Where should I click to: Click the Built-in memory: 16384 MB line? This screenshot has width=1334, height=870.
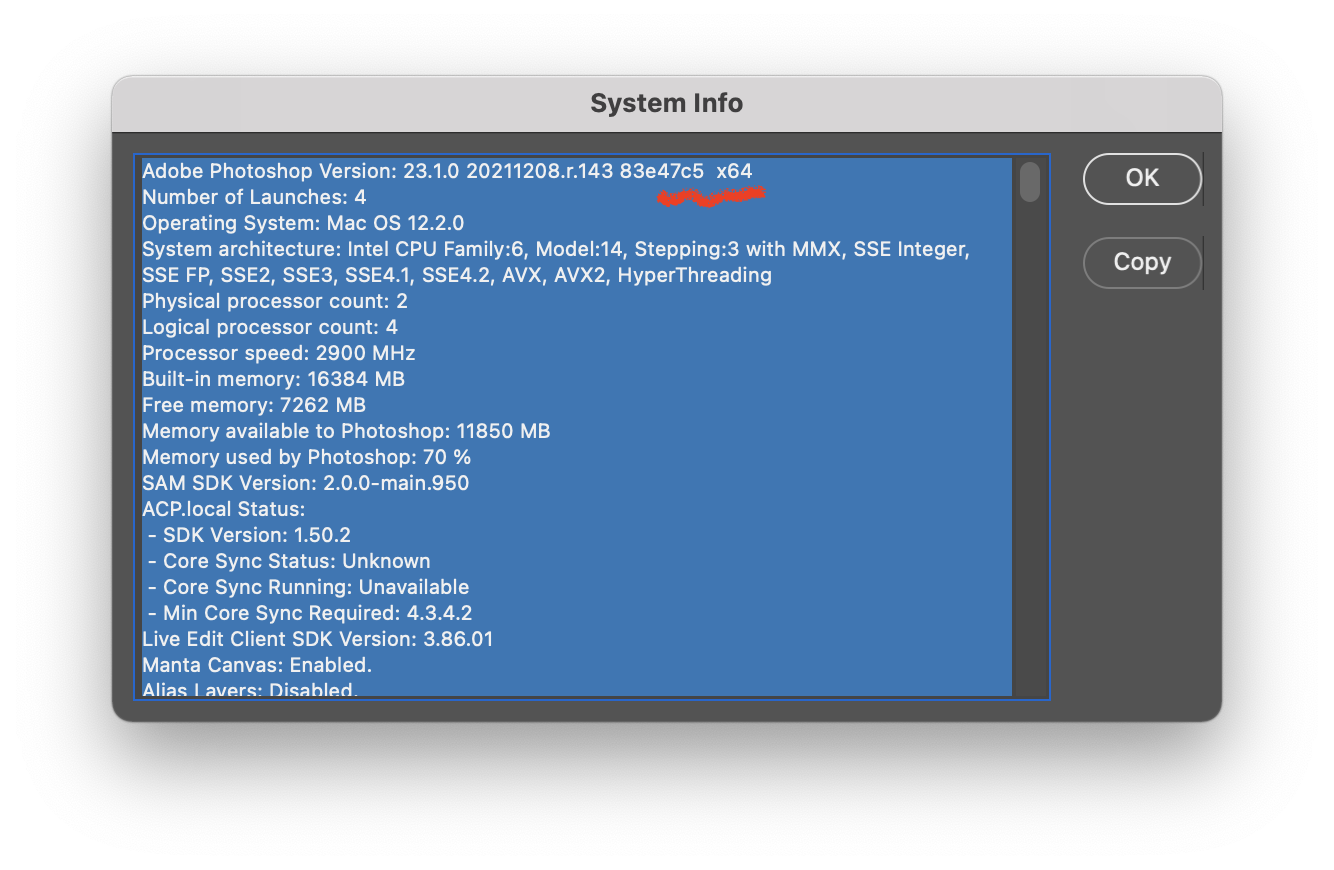273,379
